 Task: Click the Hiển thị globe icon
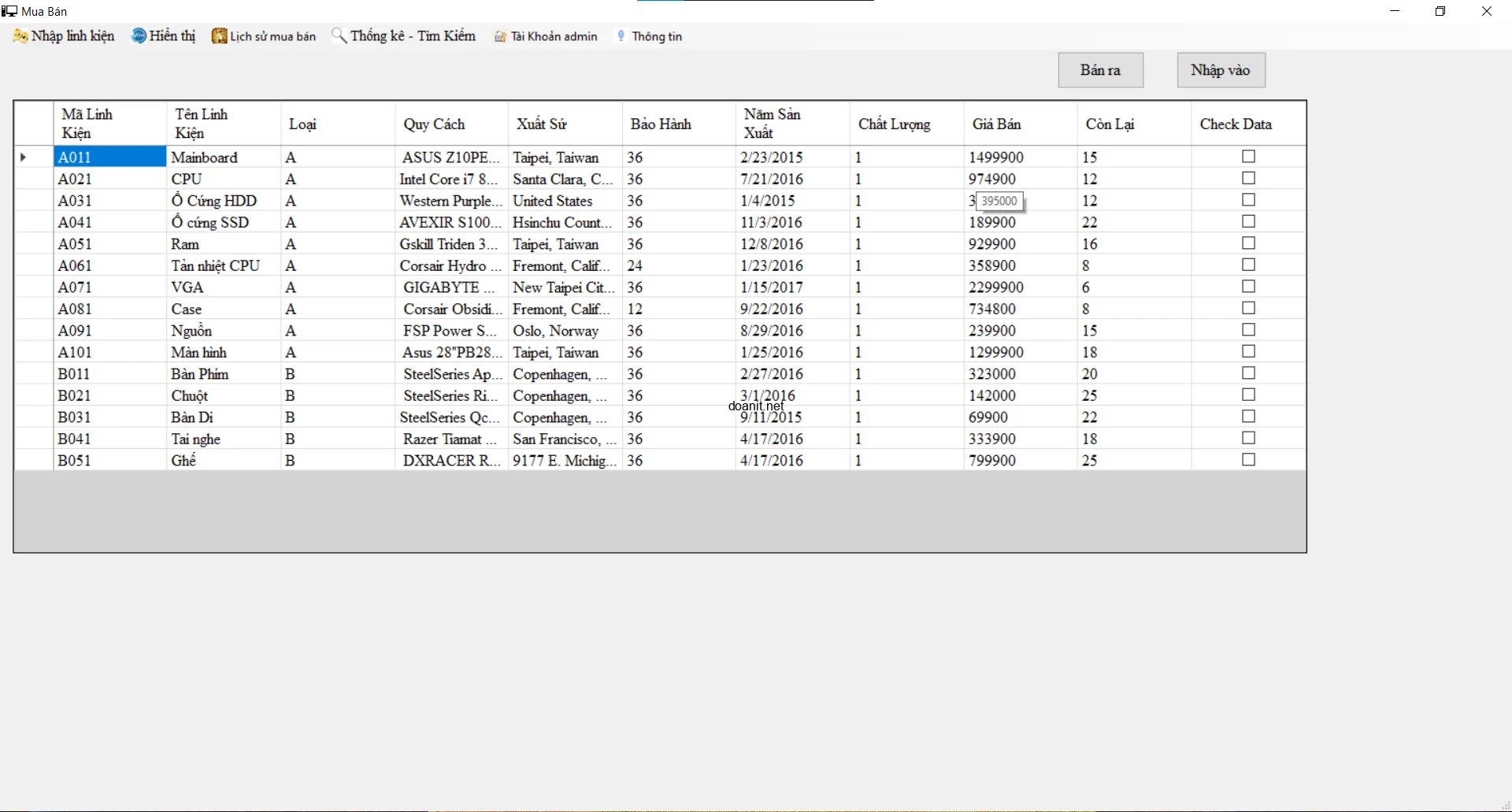(139, 36)
